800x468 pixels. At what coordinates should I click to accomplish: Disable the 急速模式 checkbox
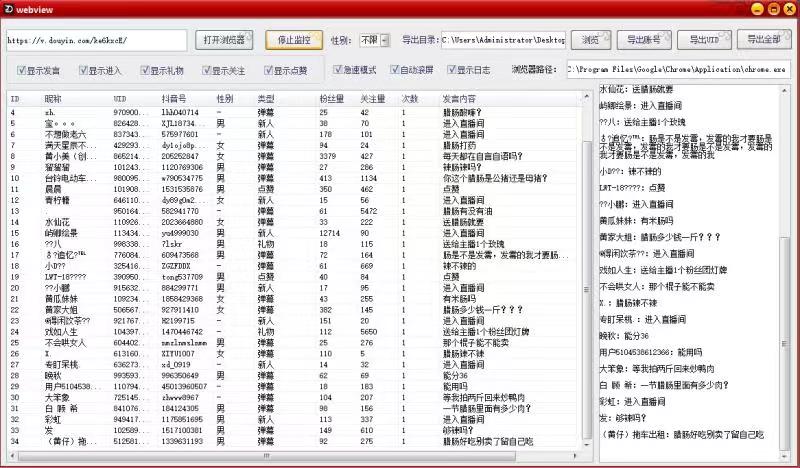click(x=338, y=71)
